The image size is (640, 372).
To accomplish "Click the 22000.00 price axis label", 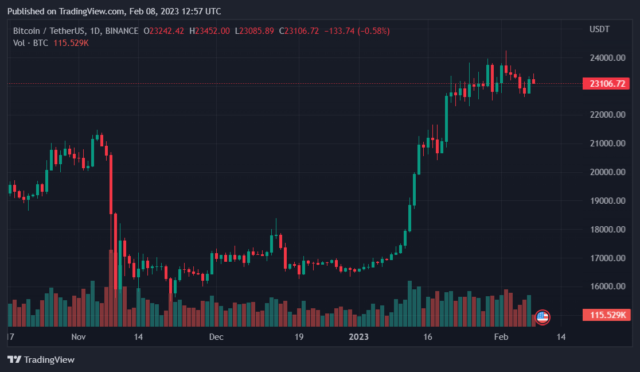I will click(x=607, y=115).
